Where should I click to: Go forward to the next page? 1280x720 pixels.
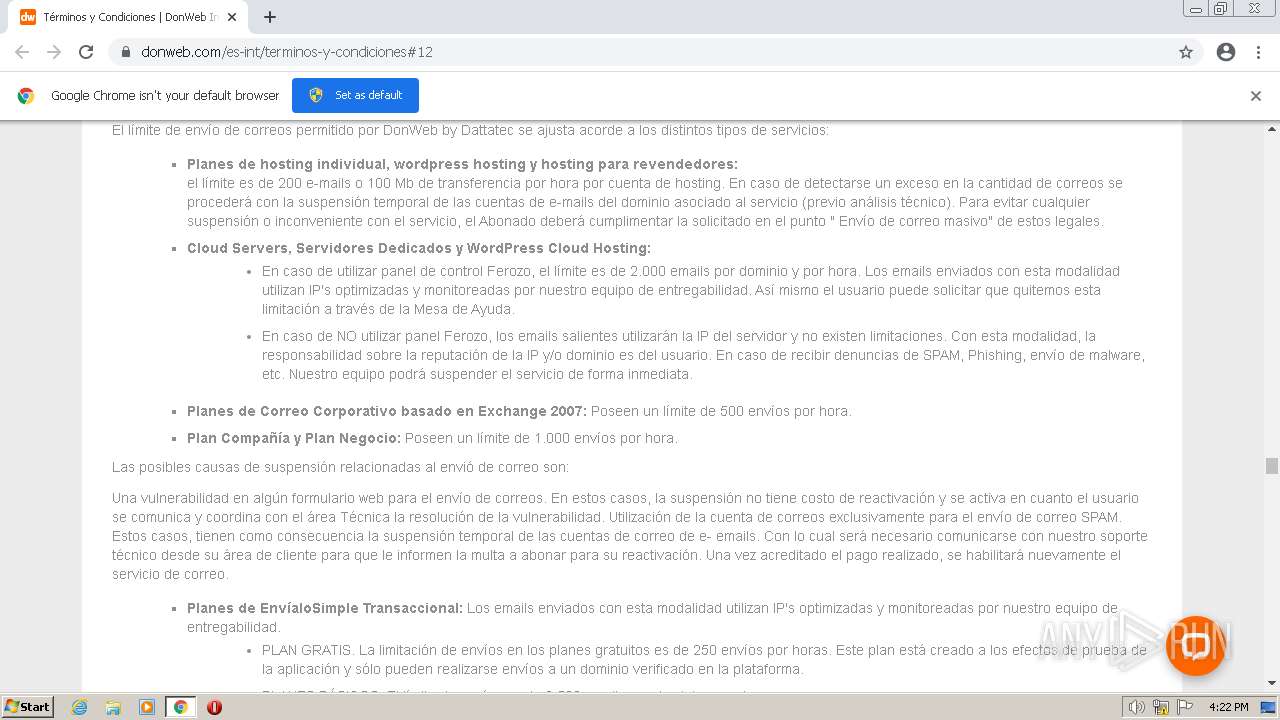[x=54, y=52]
